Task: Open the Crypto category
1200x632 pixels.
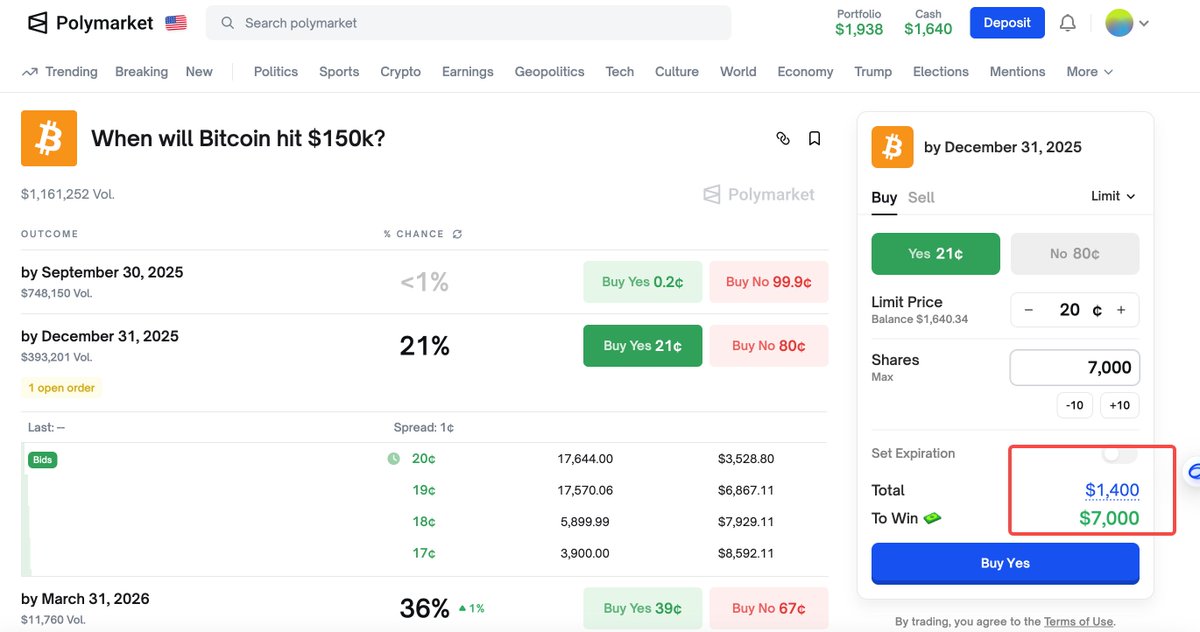Action: (400, 72)
